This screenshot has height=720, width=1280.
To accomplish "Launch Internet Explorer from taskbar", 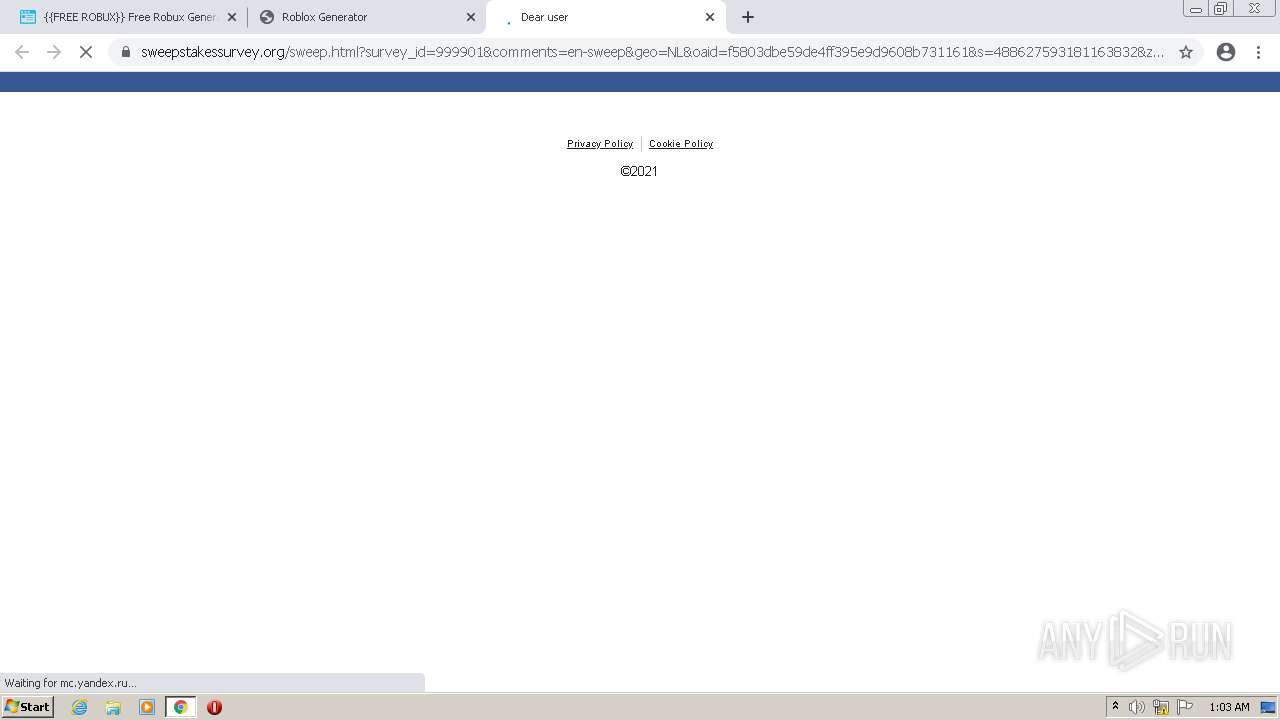I will point(79,707).
